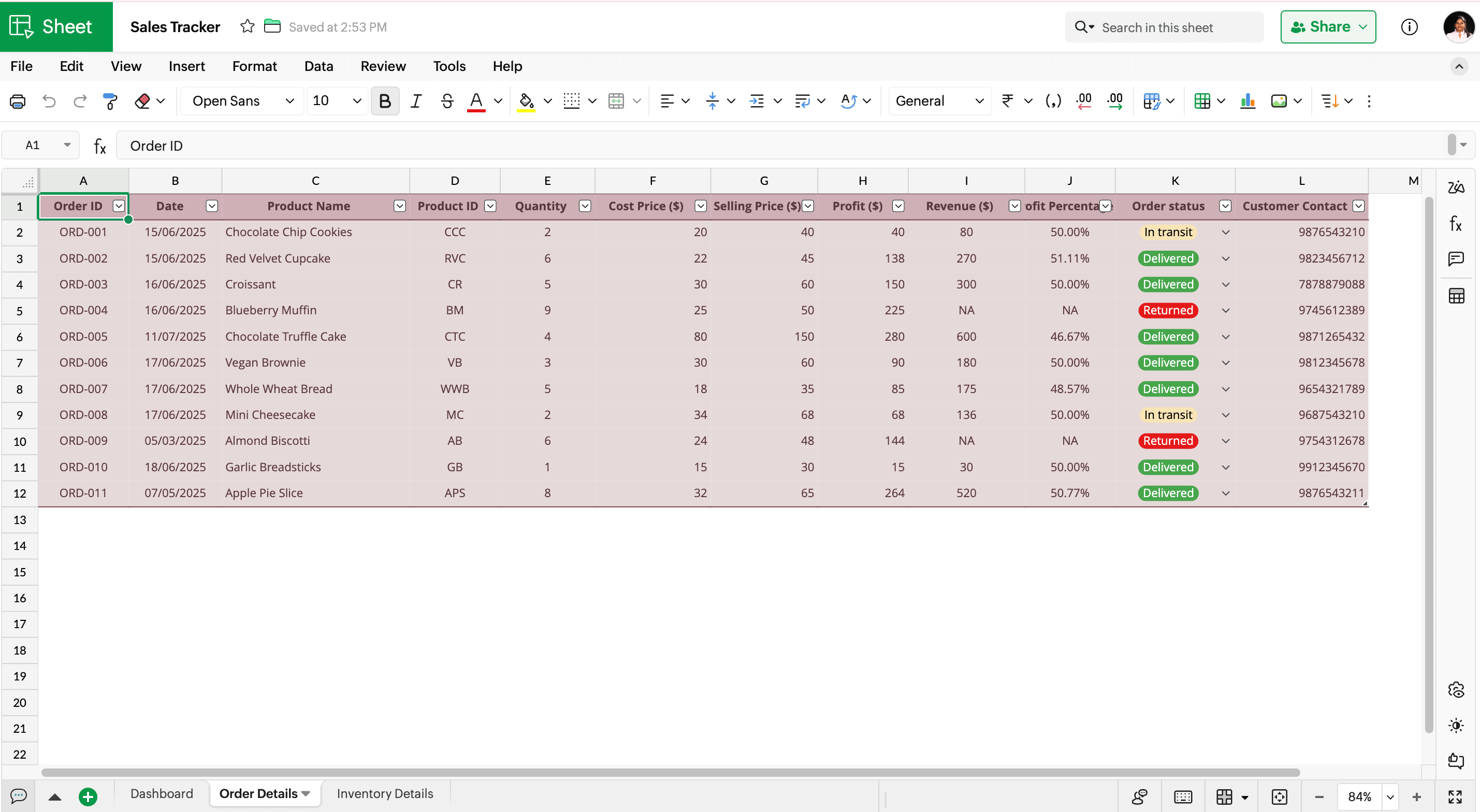
Task: Toggle Italic formatting button
Action: [416, 101]
